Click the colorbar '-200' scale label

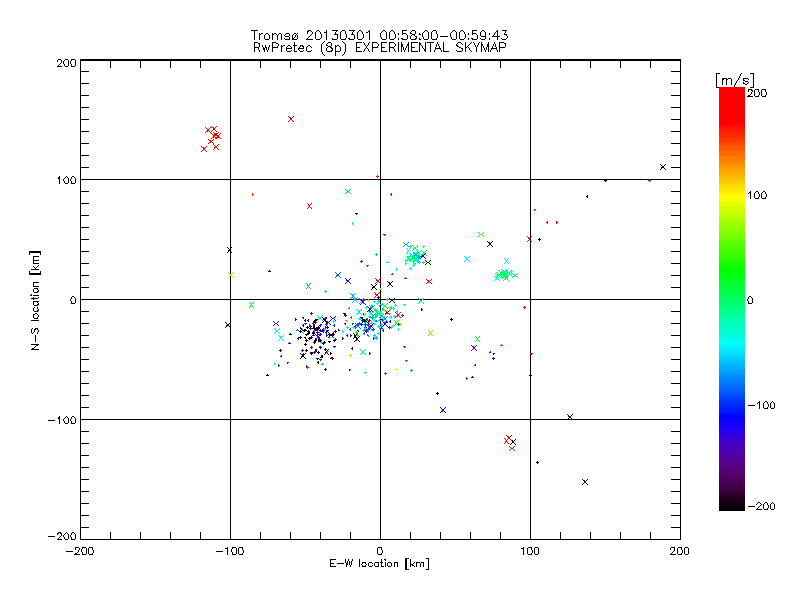[x=762, y=506]
